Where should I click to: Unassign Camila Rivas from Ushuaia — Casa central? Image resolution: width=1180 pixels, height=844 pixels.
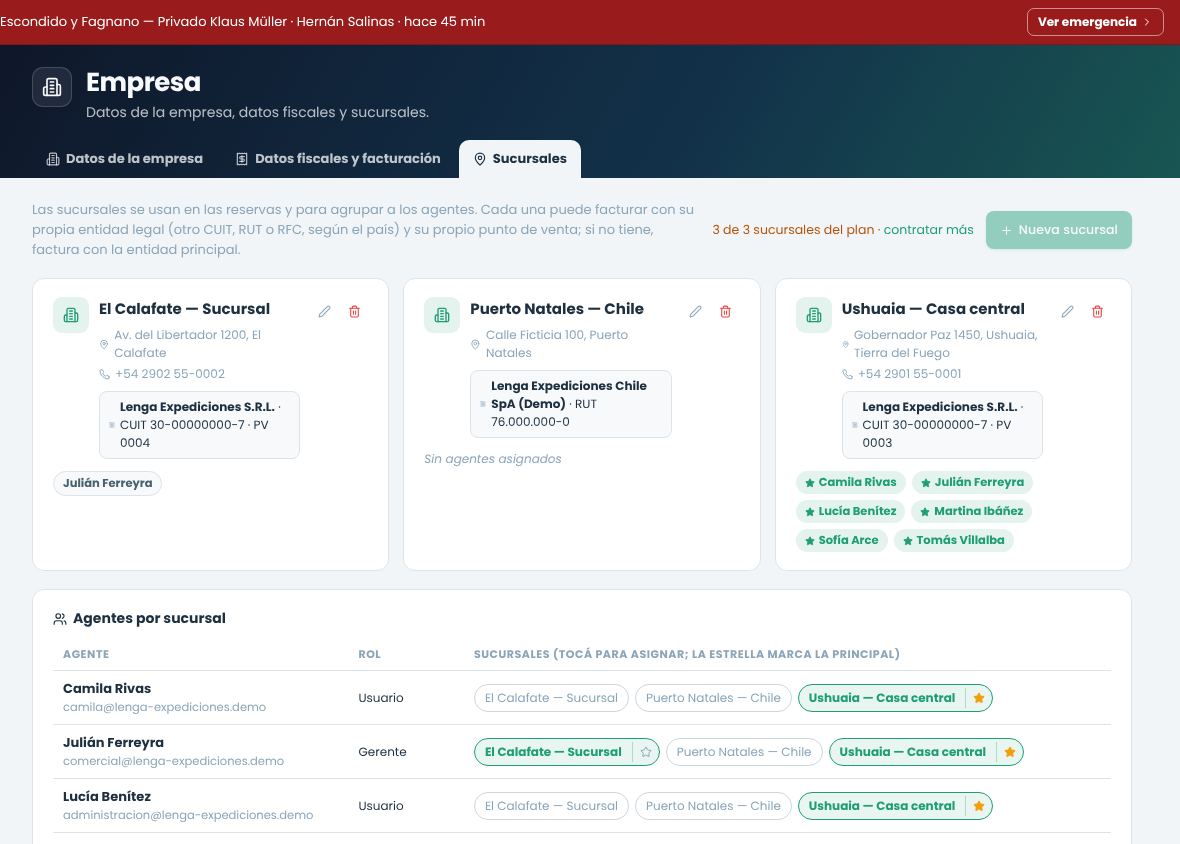(882, 698)
